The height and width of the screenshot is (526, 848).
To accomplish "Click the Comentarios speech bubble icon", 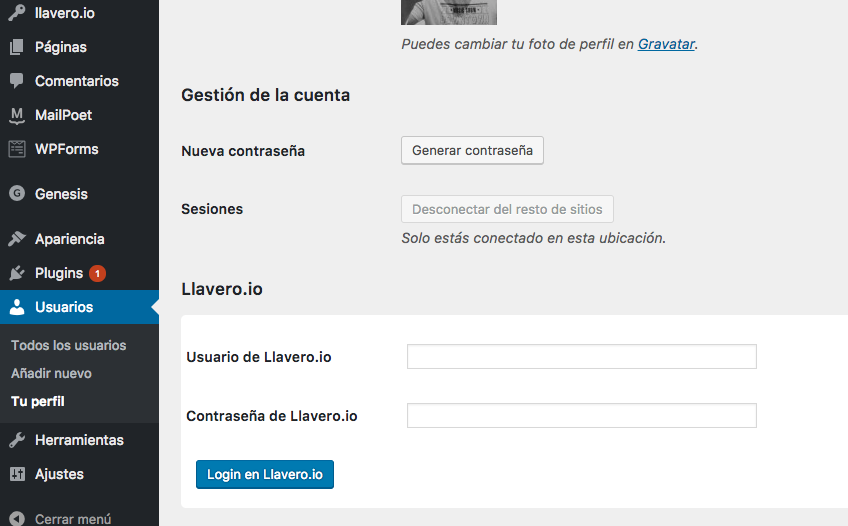I will pyautogui.click(x=17, y=81).
